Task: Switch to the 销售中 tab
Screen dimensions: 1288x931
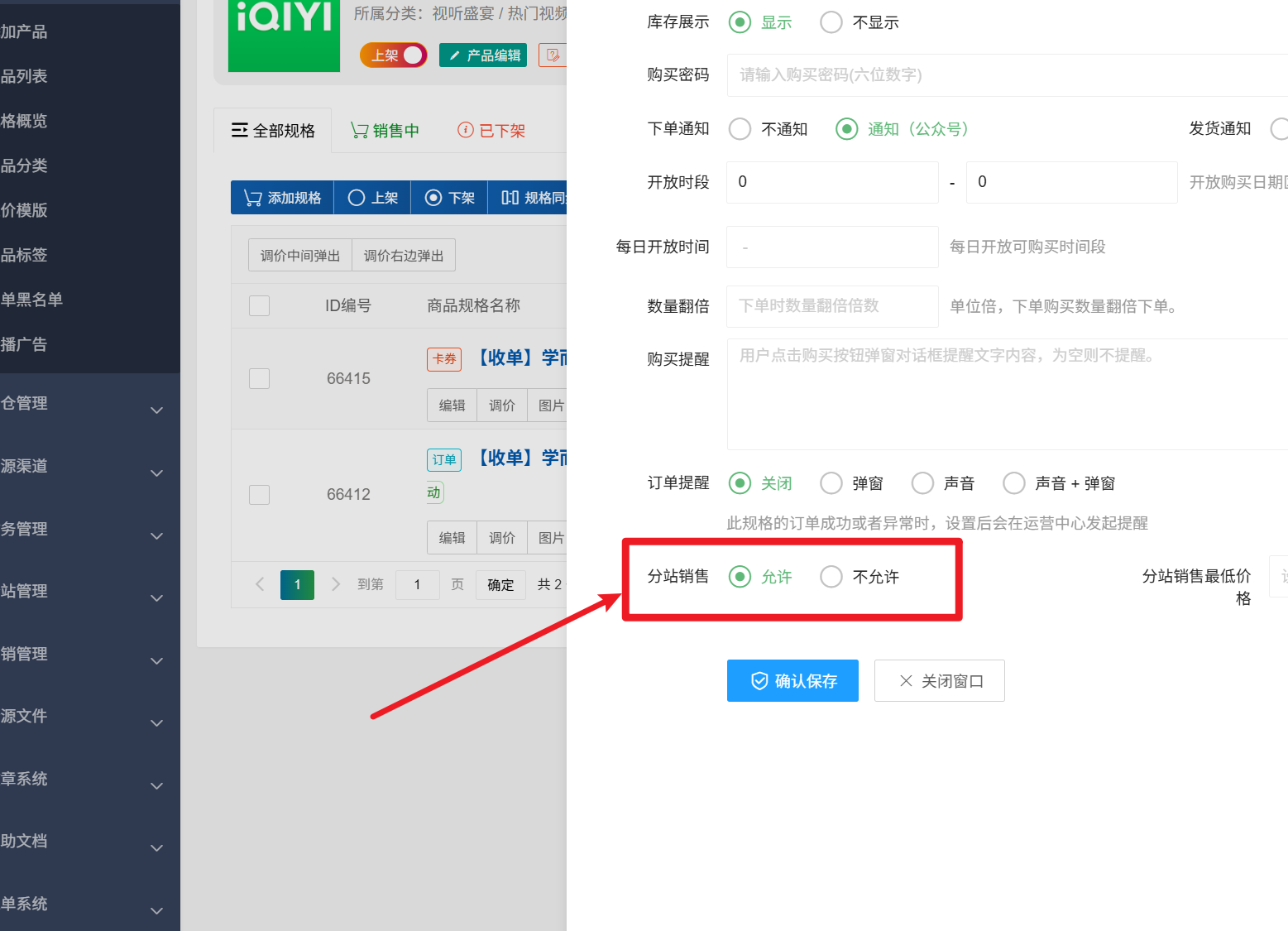Action: (385, 131)
